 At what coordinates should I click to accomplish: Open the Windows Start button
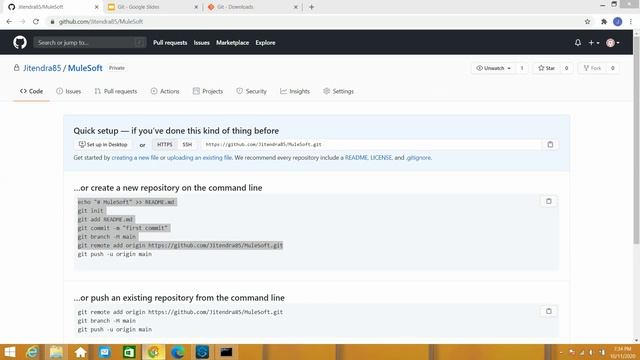point(9,352)
